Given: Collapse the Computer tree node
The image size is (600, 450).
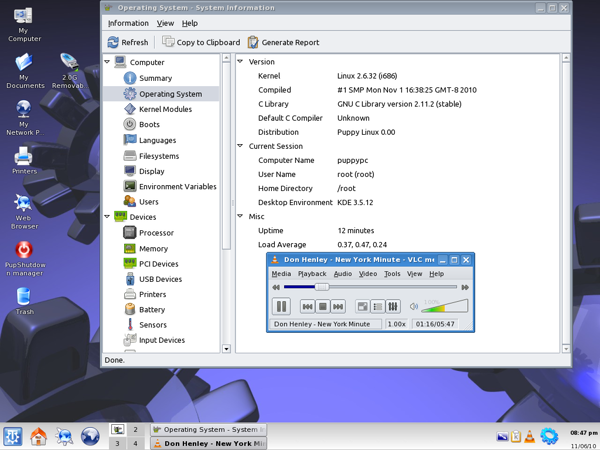Looking at the screenshot, I should pyautogui.click(x=107, y=62).
